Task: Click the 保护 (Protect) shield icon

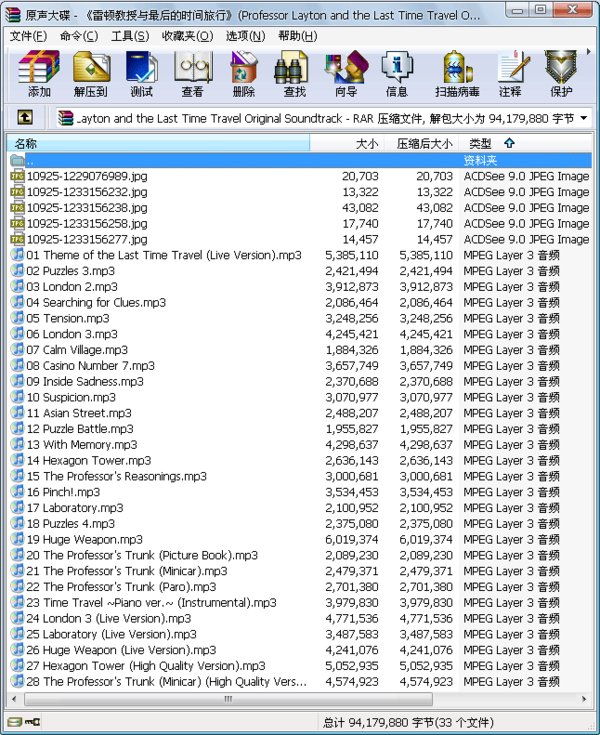Action: tap(561, 75)
